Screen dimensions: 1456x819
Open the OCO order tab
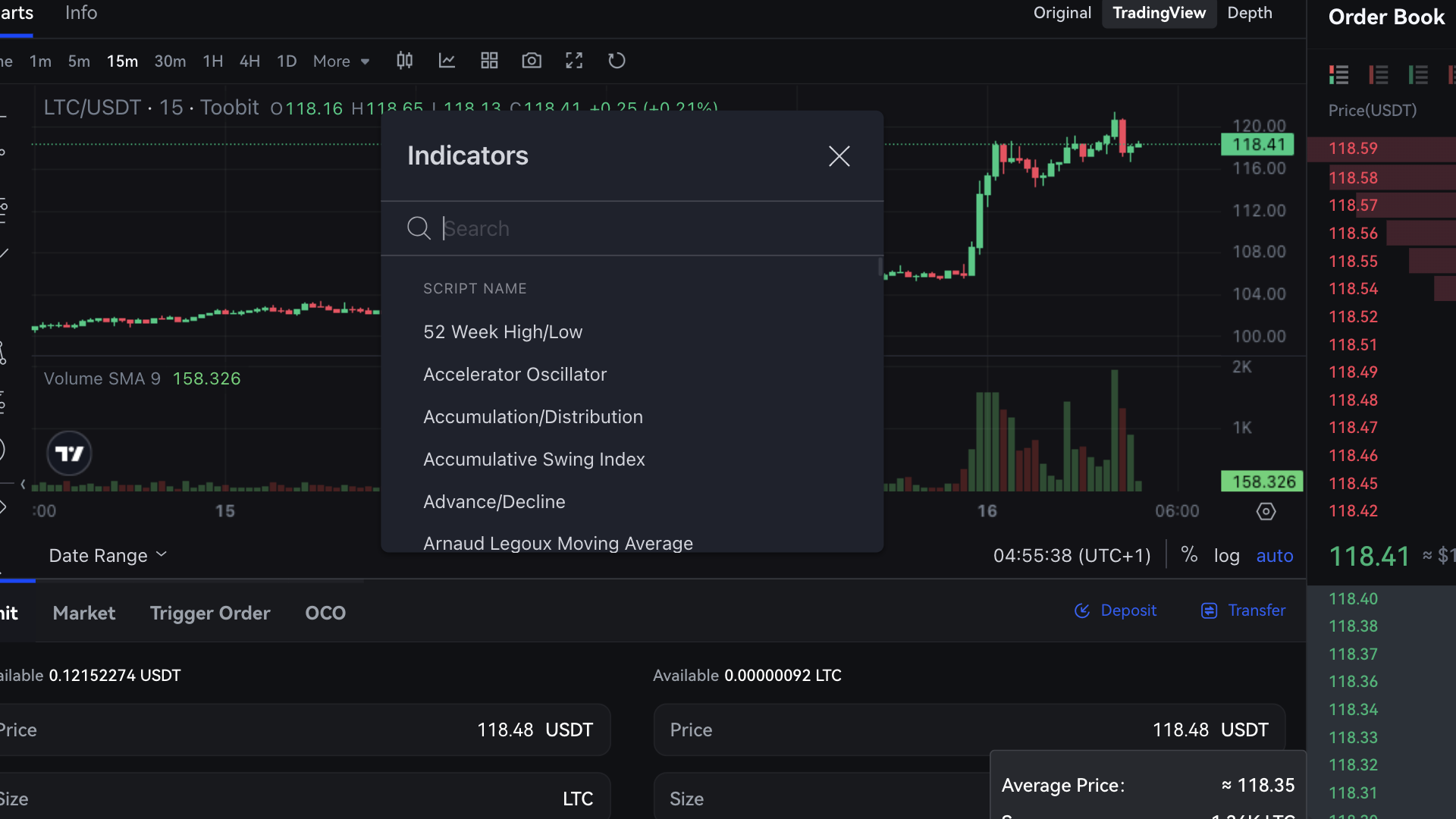tap(325, 613)
